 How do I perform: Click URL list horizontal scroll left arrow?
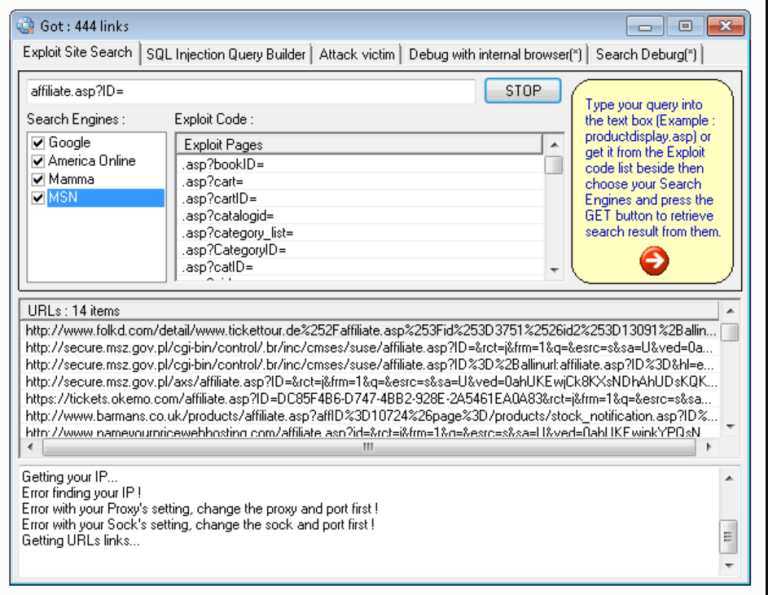click(x=30, y=447)
